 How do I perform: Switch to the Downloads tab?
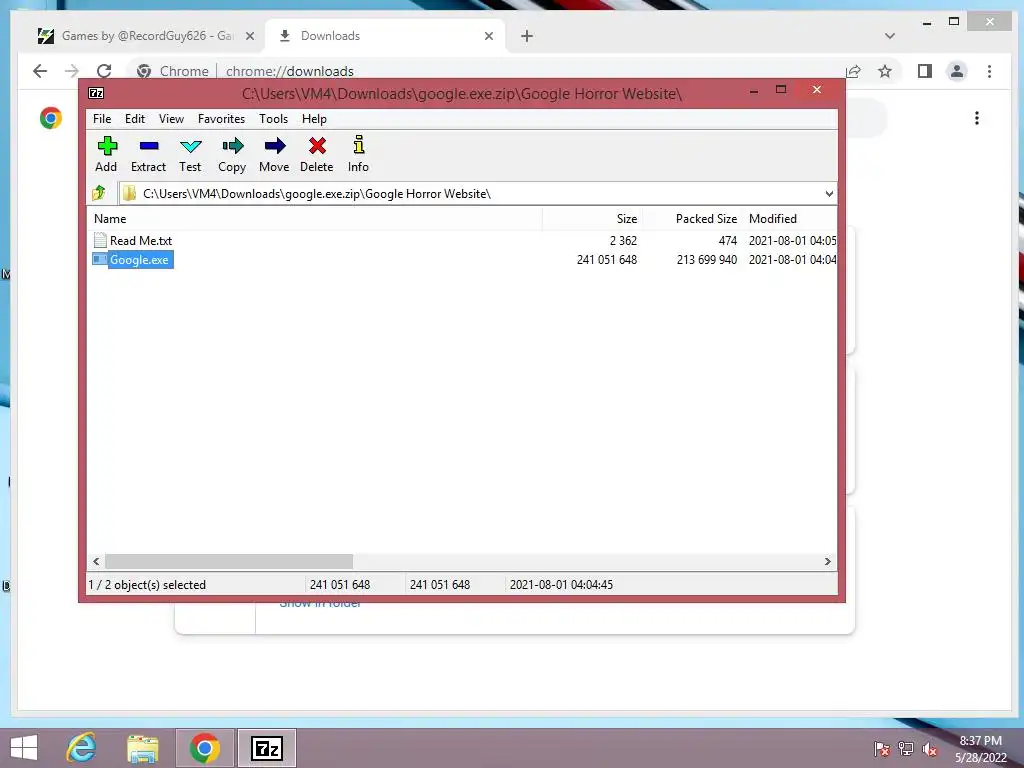(x=385, y=36)
